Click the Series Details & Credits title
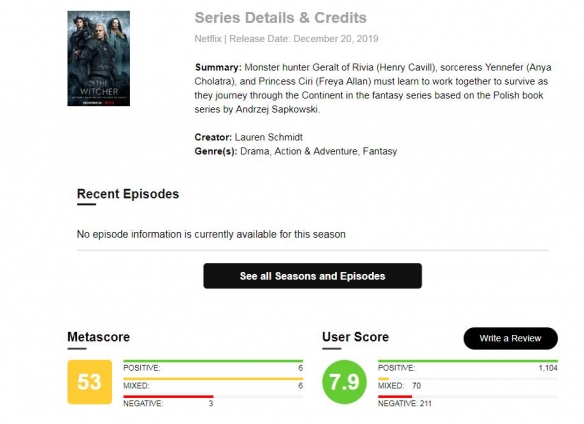This screenshot has width=584, height=424. click(280, 18)
